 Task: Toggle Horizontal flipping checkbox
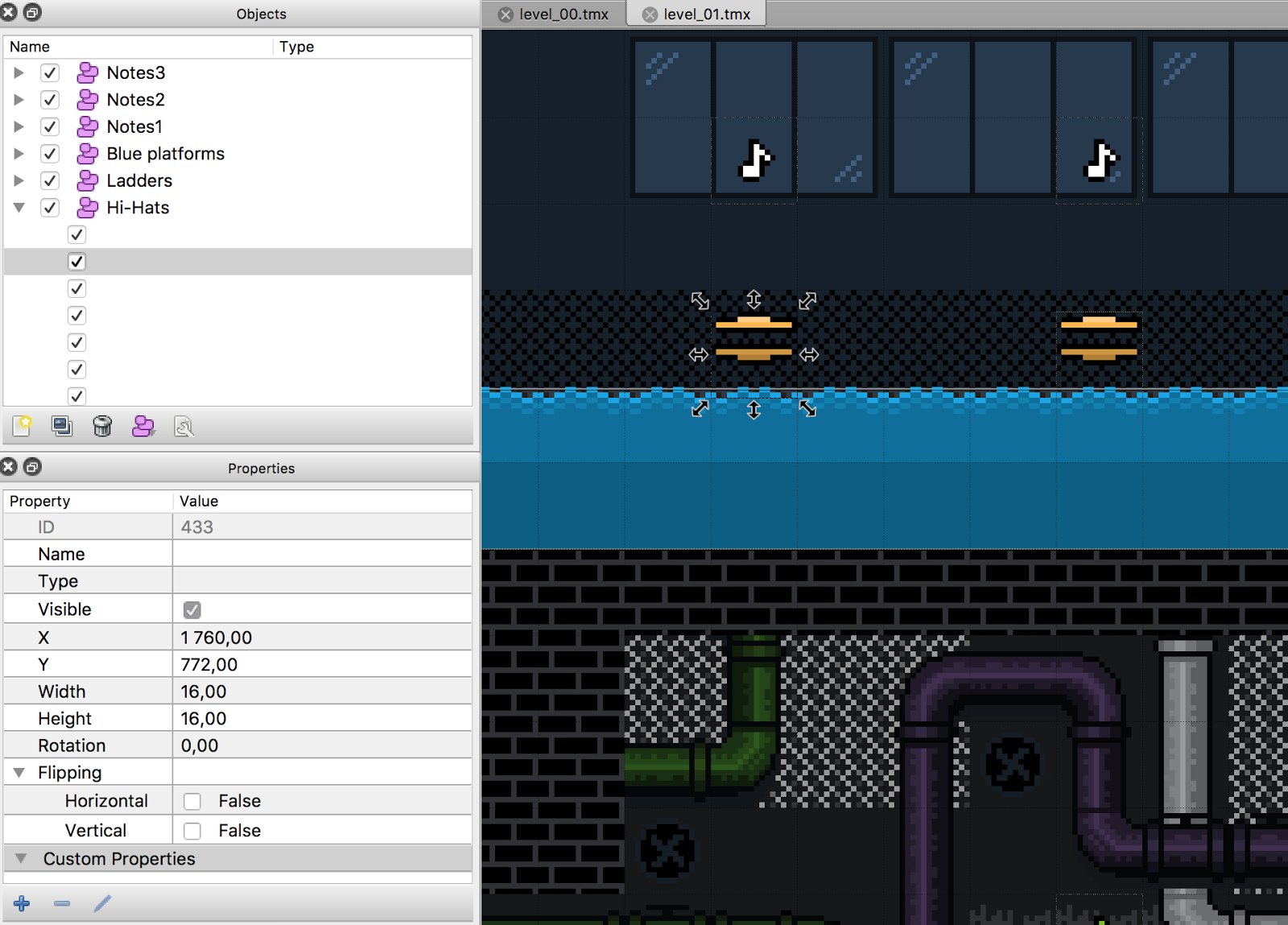click(x=192, y=801)
